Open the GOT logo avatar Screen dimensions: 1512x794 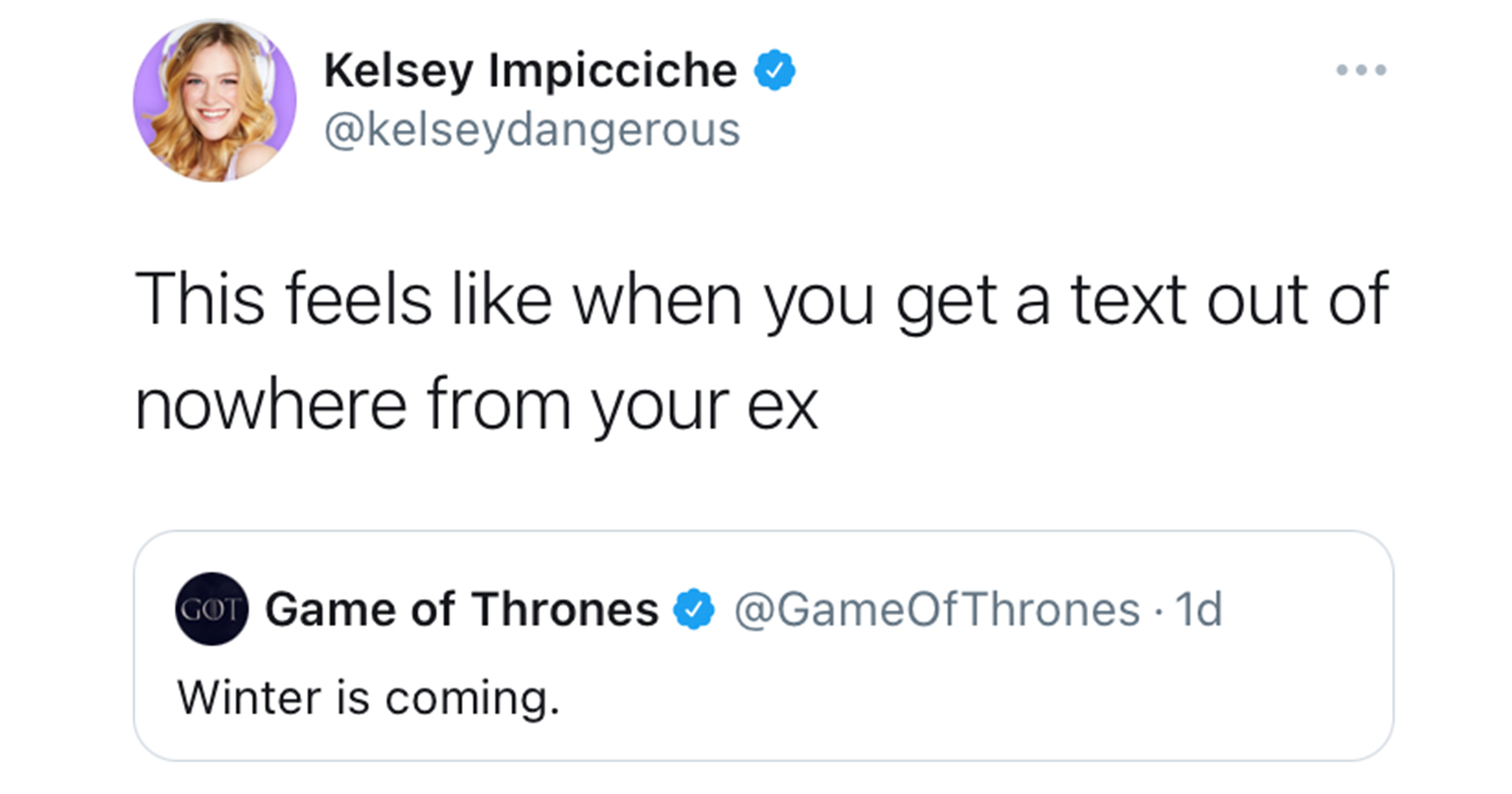pos(211,609)
